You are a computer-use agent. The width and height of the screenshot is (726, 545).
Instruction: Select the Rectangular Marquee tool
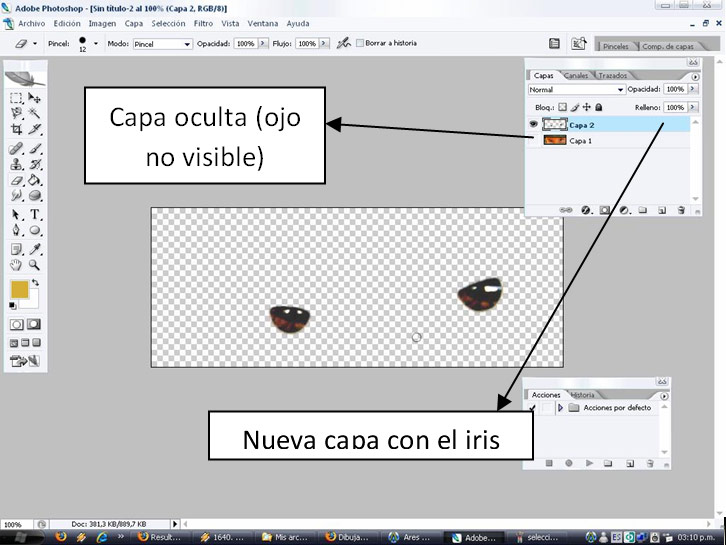[x=16, y=98]
